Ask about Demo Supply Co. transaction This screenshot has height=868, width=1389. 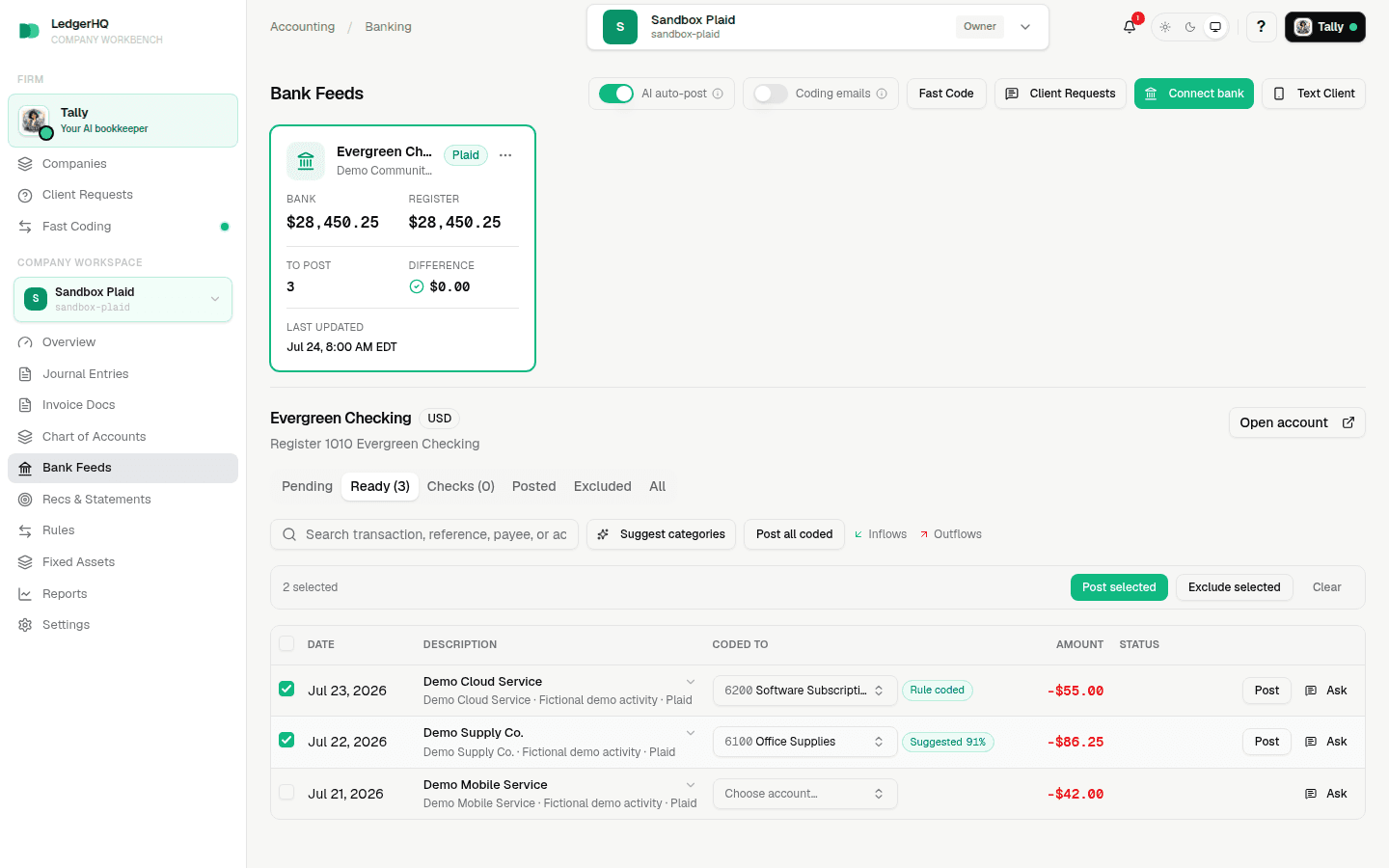[1326, 742]
